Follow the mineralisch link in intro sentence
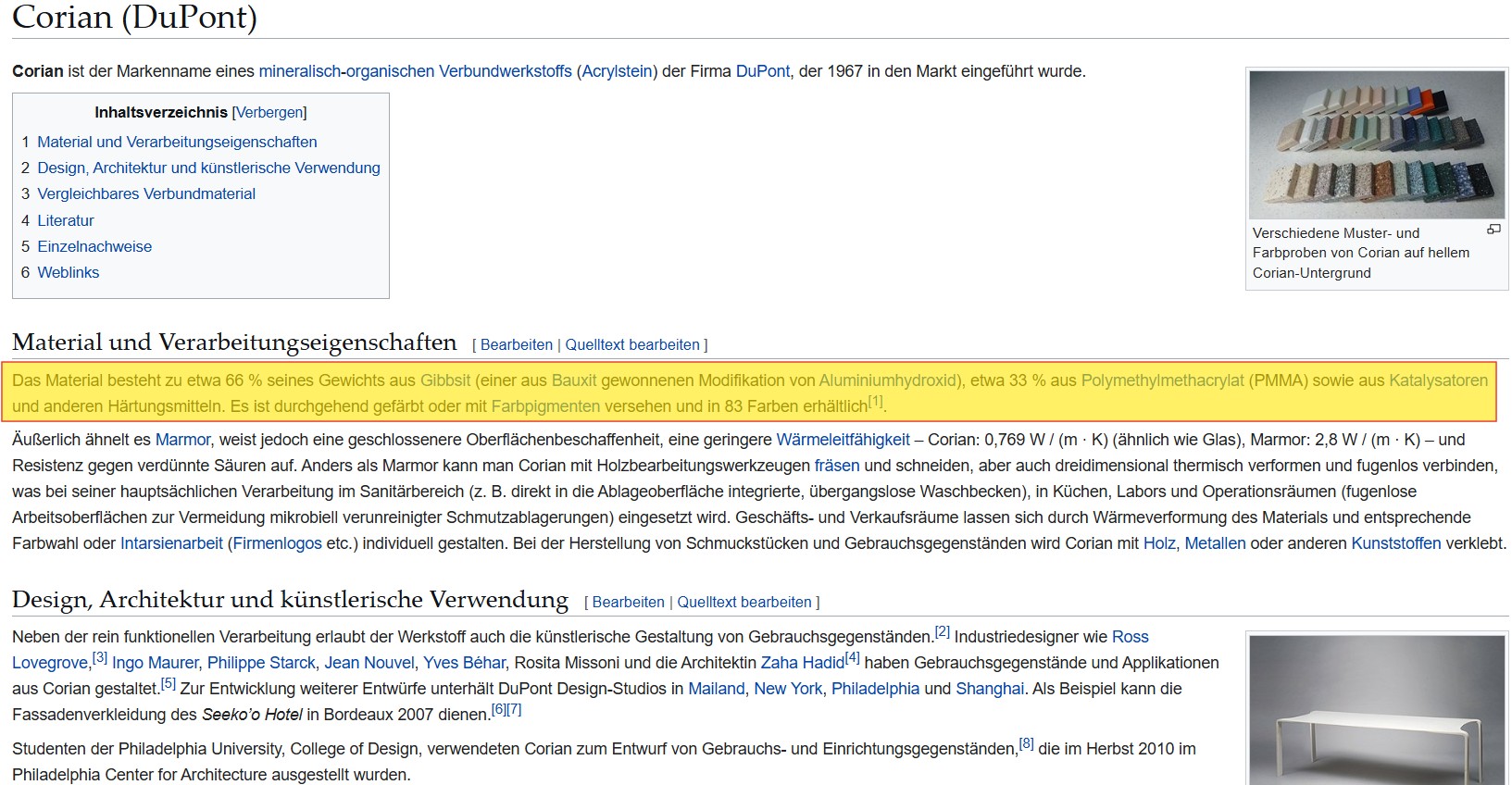This screenshot has width=1512, height=785. pyautogui.click(x=299, y=71)
